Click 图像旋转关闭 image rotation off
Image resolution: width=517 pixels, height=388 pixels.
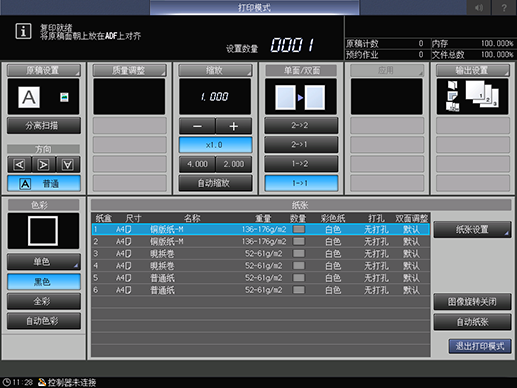[x=472, y=302]
